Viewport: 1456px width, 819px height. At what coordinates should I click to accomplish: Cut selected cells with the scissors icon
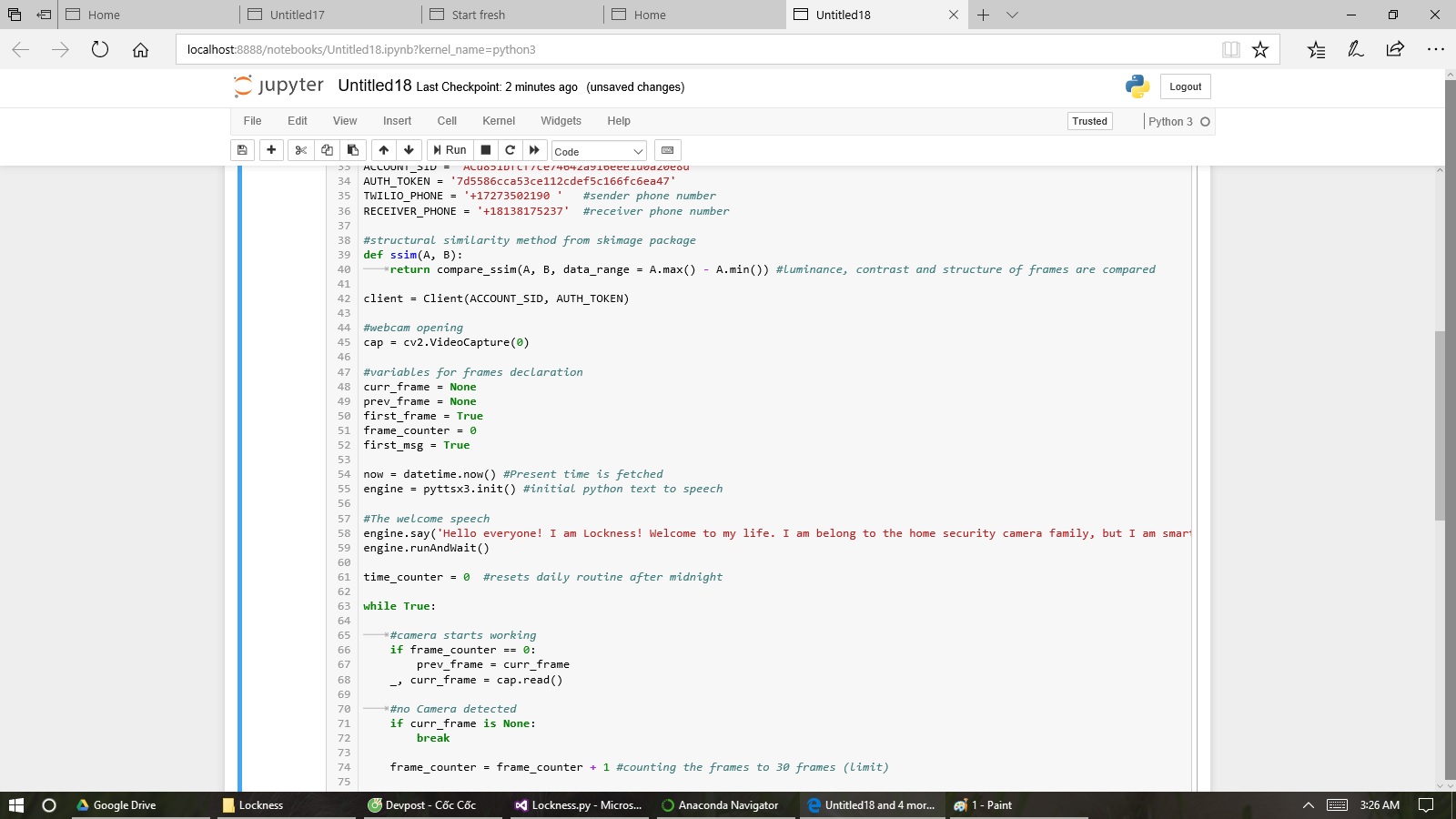tap(300, 150)
